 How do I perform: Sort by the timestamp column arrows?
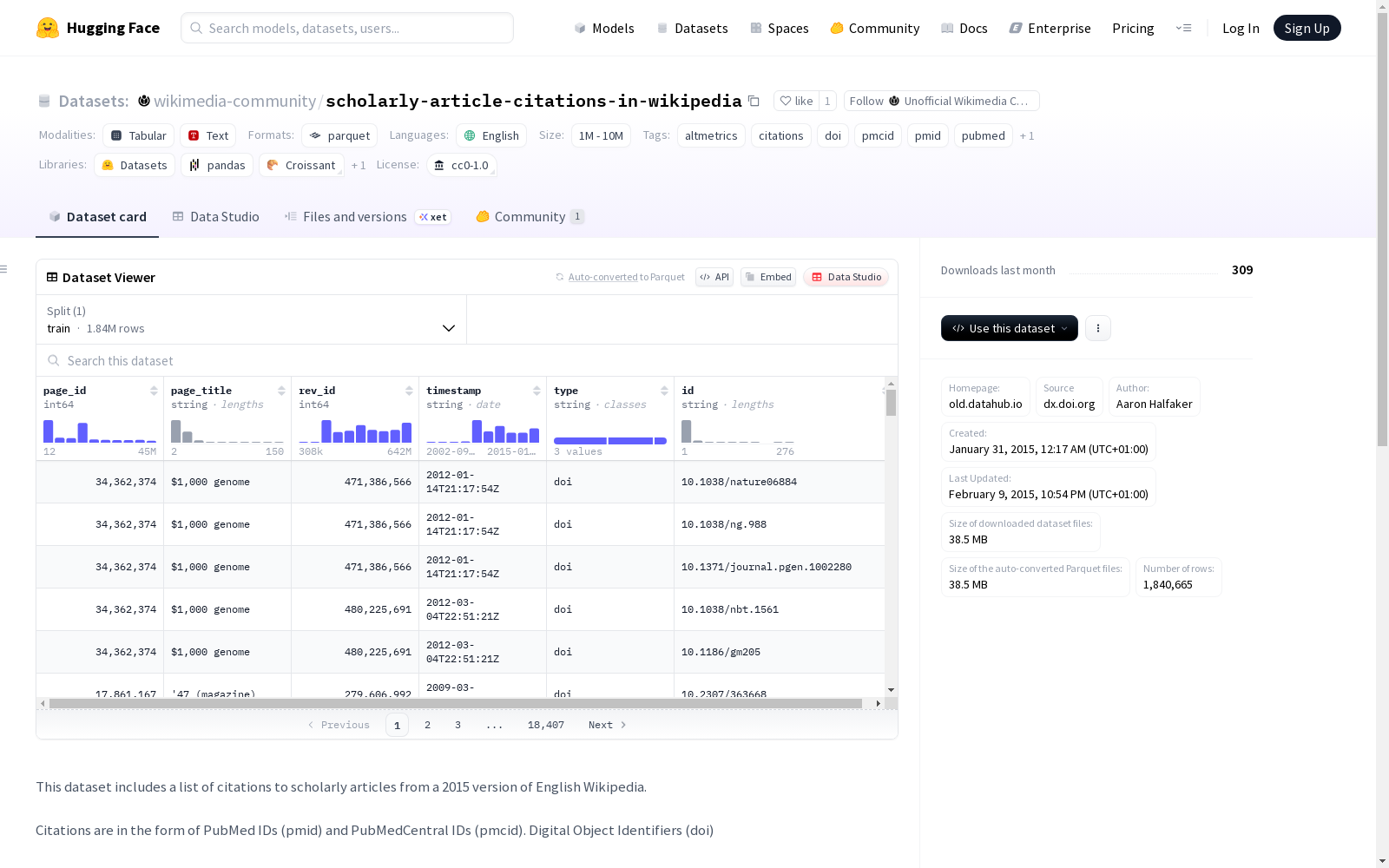click(537, 391)
